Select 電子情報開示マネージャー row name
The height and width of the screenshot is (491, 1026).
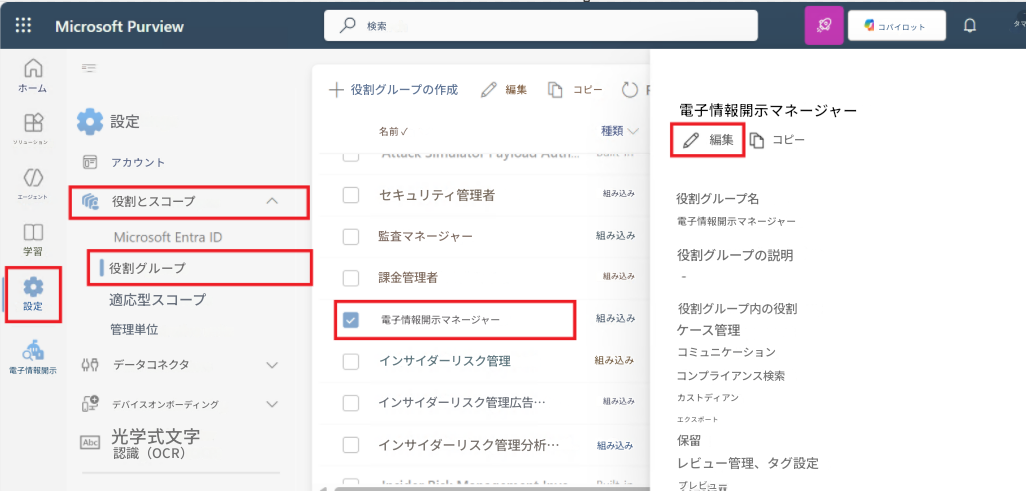pyautogui.click(x=440, y=319)
